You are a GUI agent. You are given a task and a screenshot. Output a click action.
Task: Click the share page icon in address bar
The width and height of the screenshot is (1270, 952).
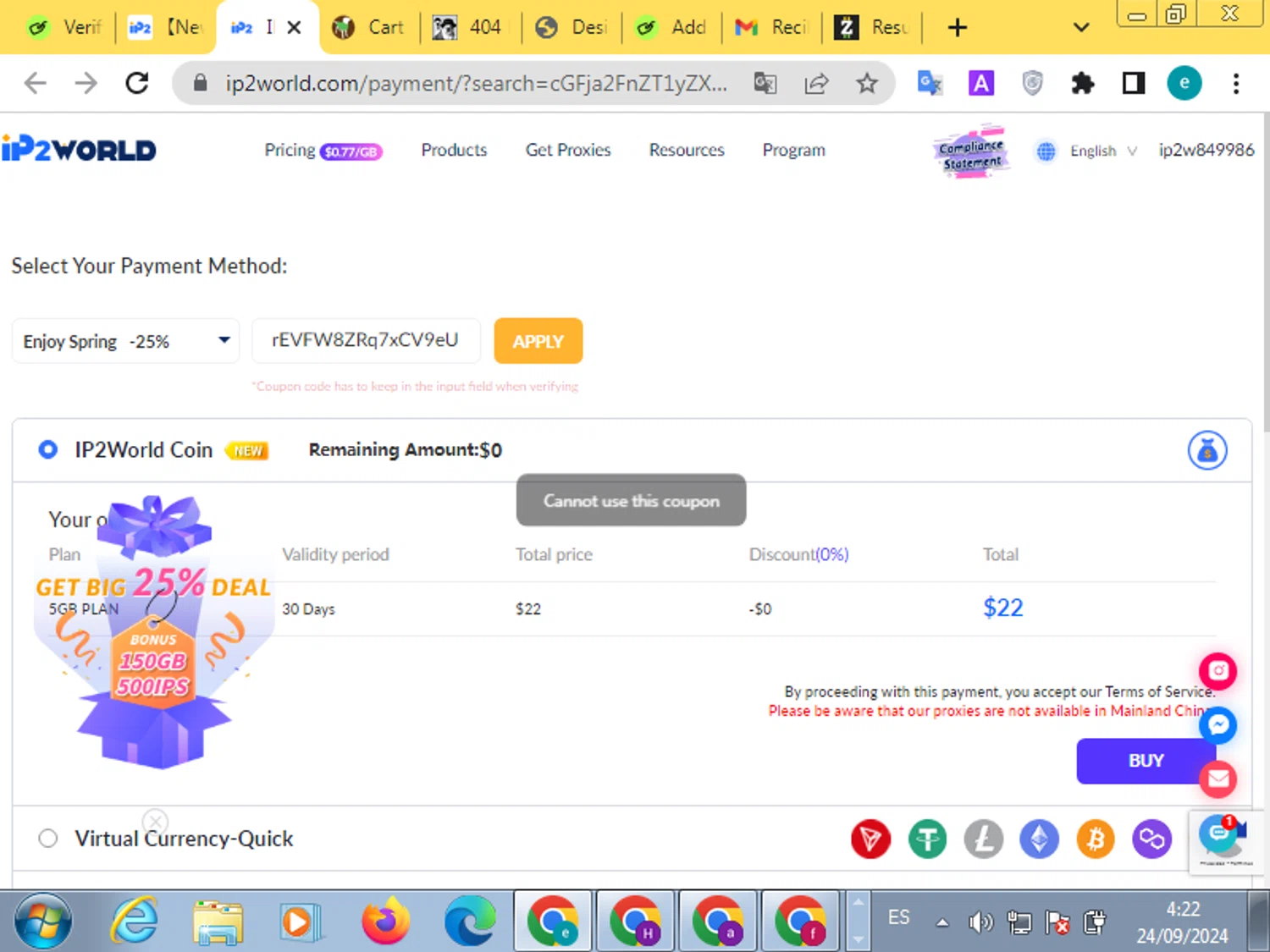pos(816,83)
